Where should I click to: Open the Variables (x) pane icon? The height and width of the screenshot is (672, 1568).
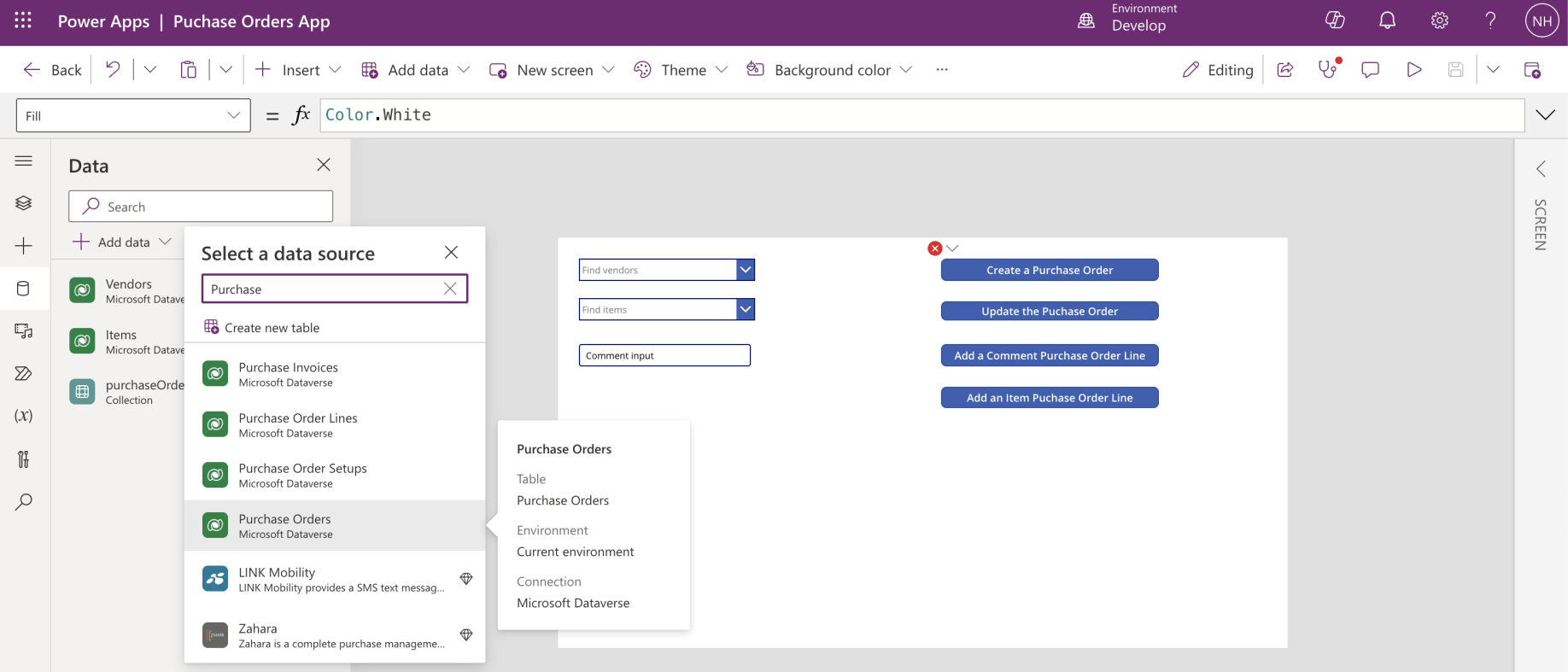pyautogui.click(x=24, y=416)
